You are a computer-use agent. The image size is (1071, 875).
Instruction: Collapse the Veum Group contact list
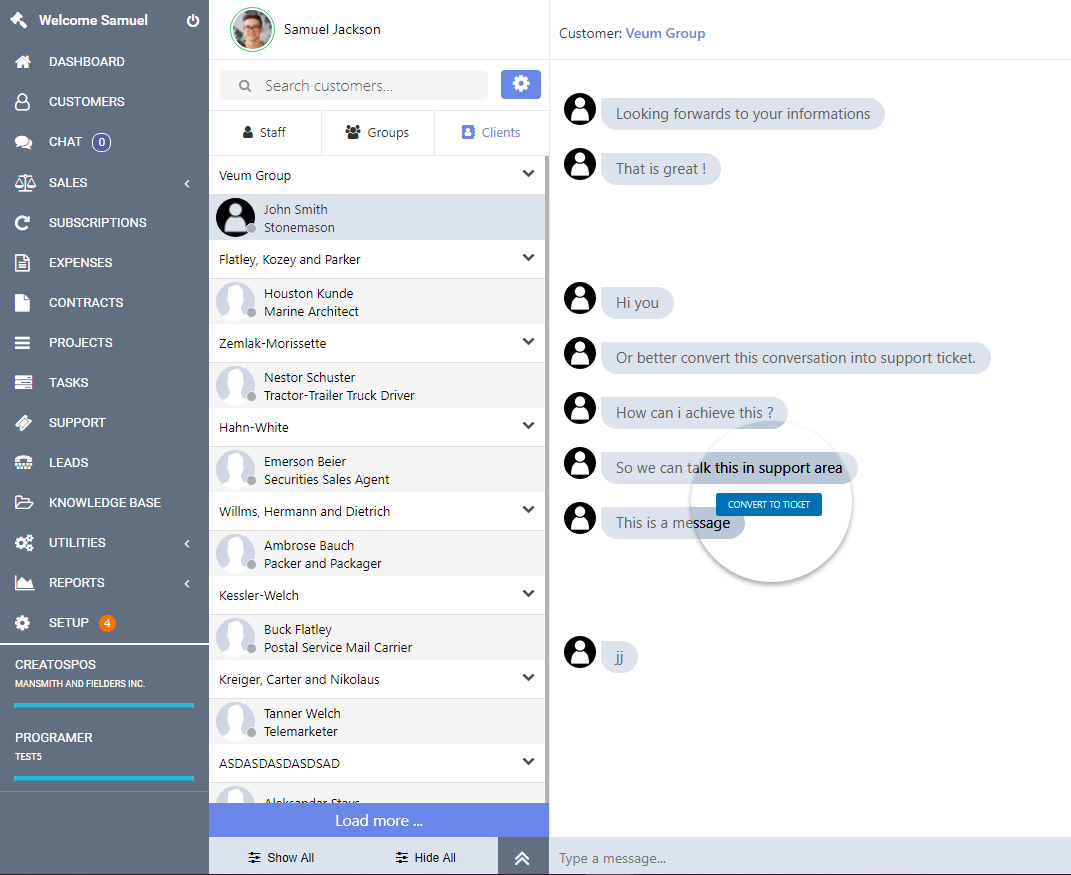tap(529, 173)
